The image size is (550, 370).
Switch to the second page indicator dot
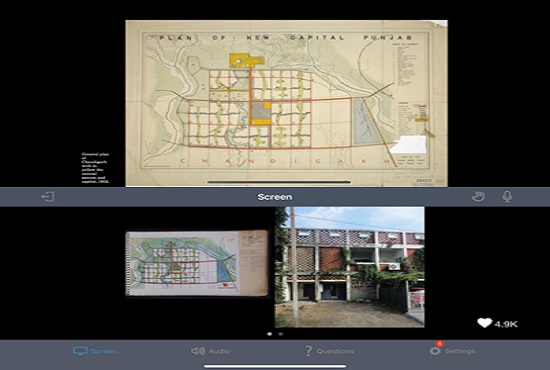coord(281,334)
